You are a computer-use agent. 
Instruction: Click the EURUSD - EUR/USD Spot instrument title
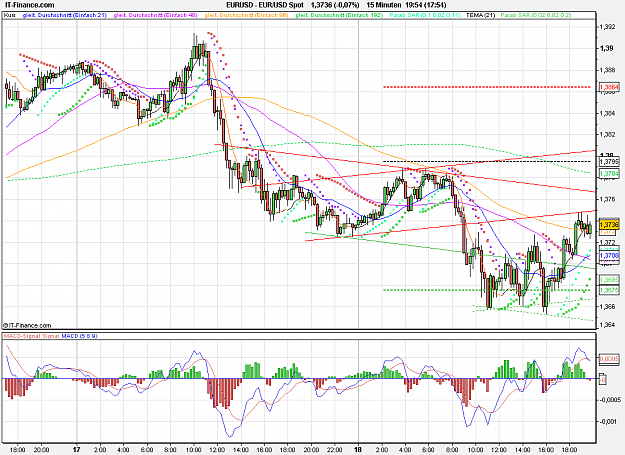(x=265, y=5)
